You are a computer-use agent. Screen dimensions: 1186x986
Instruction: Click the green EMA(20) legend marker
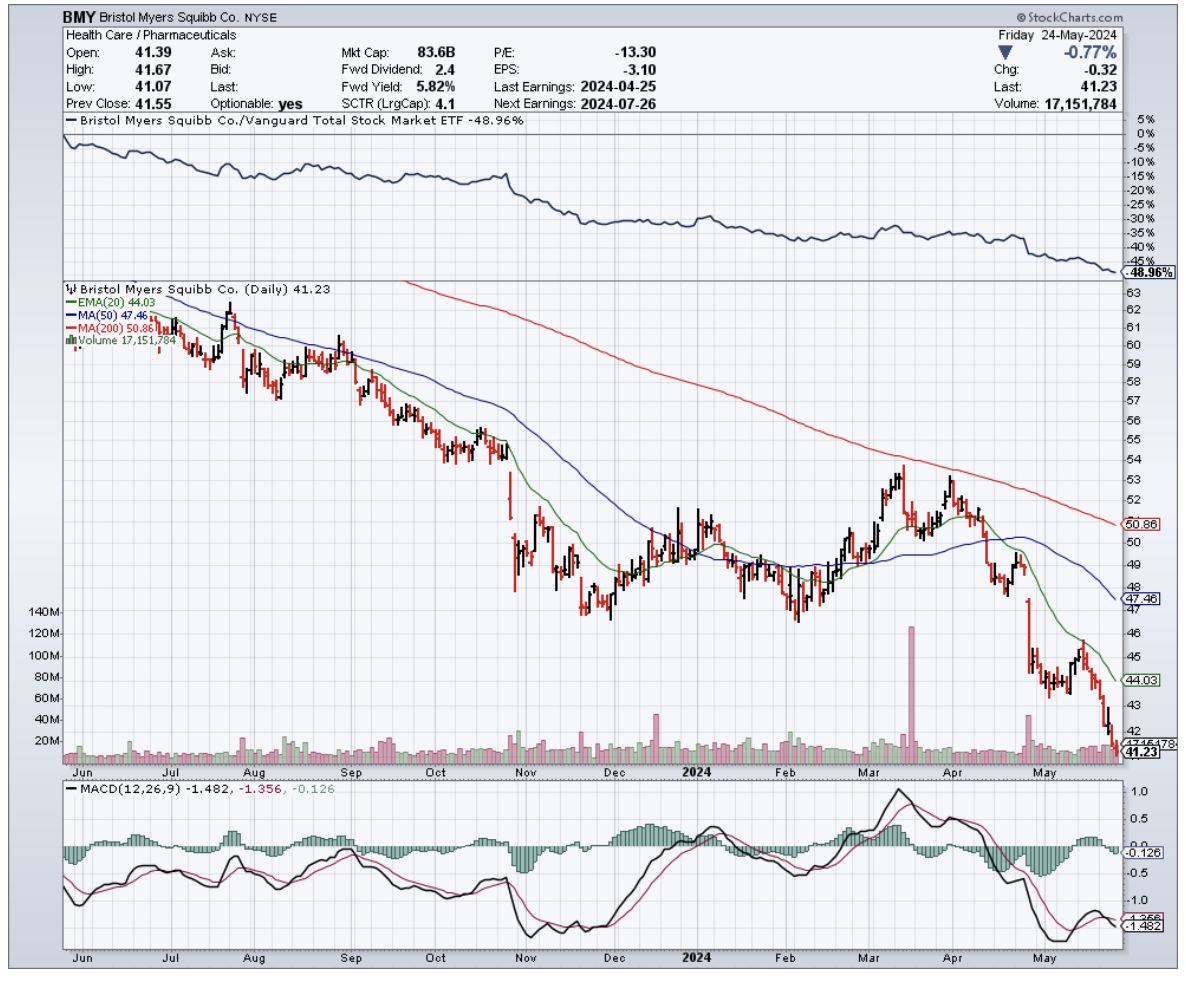point(70,301)
